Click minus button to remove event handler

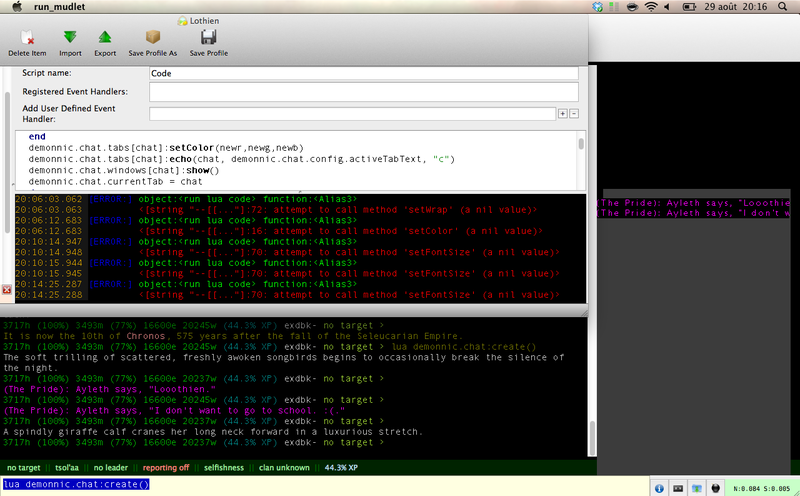click(574, 113)
